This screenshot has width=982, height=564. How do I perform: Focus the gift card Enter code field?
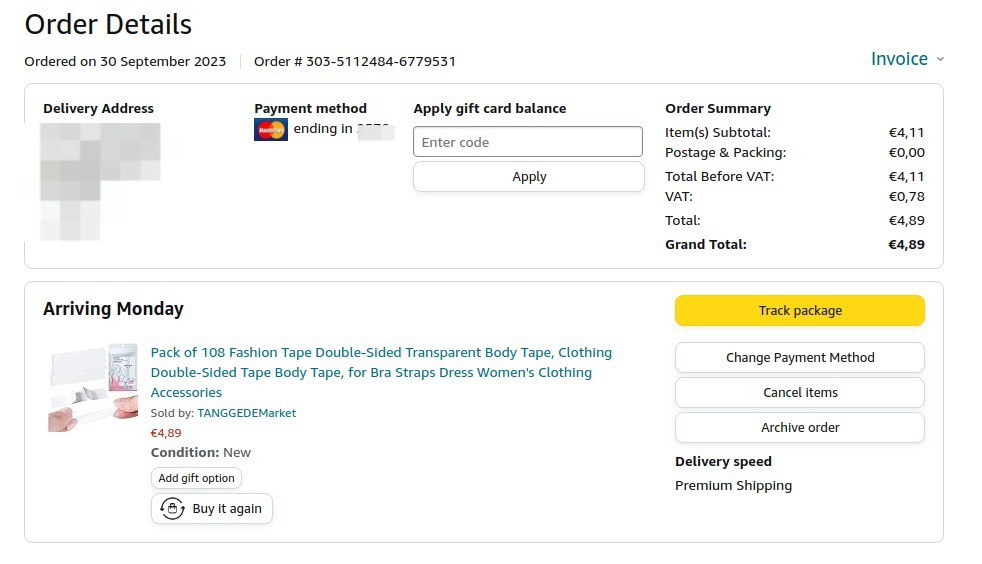(x=528, y=142)
